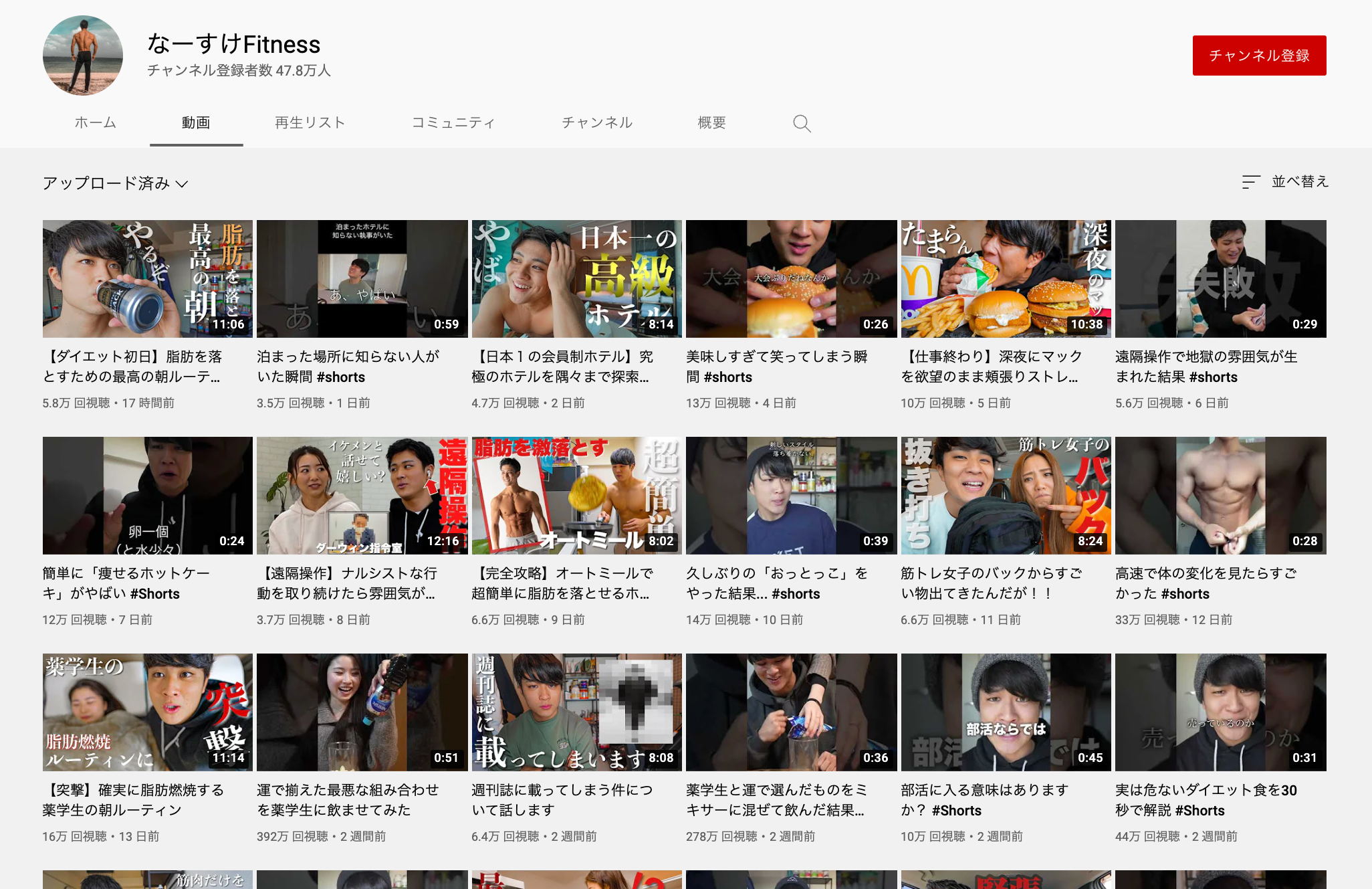Click video title 週刊誌に載ってしまう件について話します
The image size is (1372, 889).
click(562, 799)
